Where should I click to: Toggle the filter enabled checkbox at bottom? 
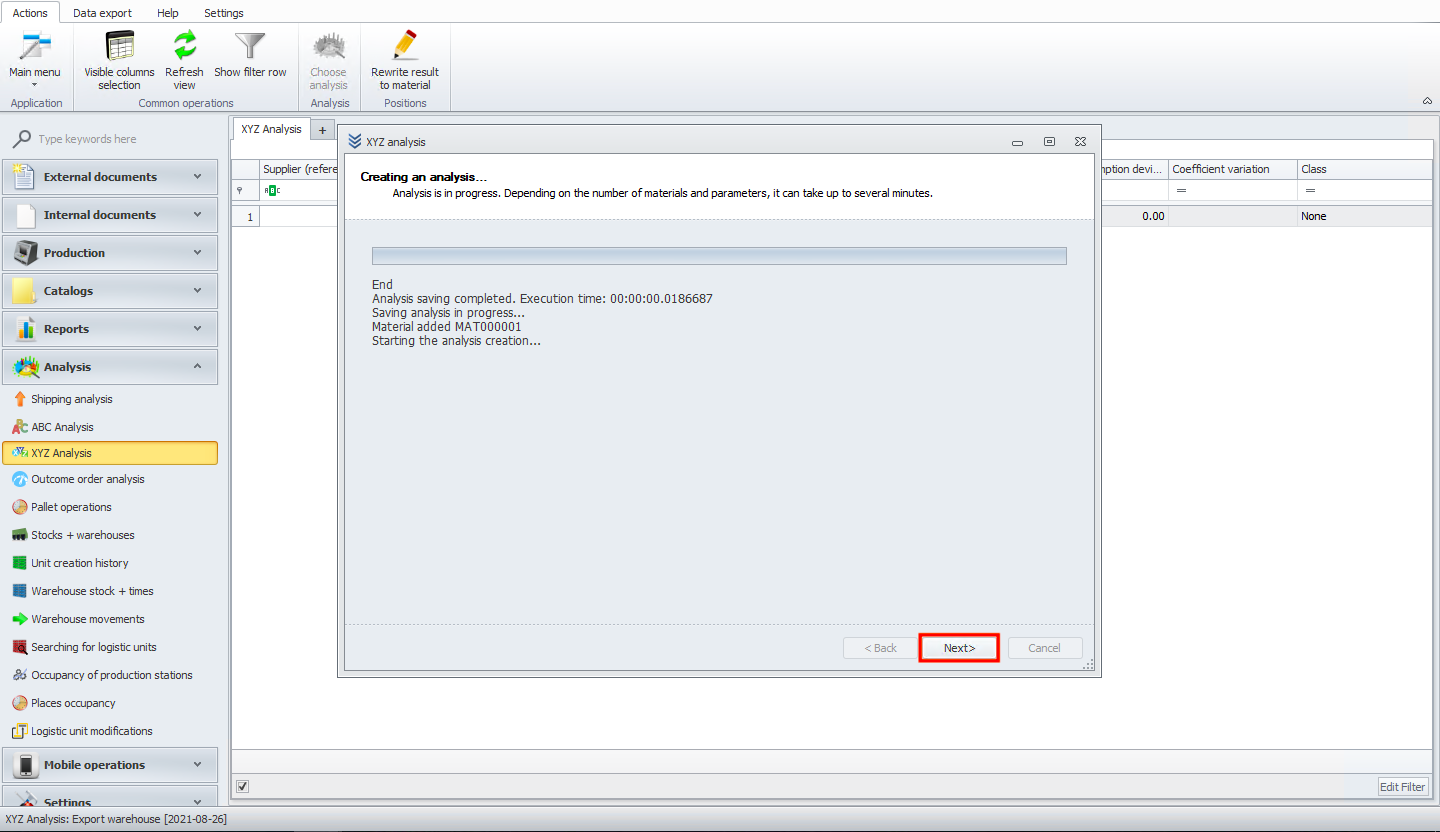[242, 786]
